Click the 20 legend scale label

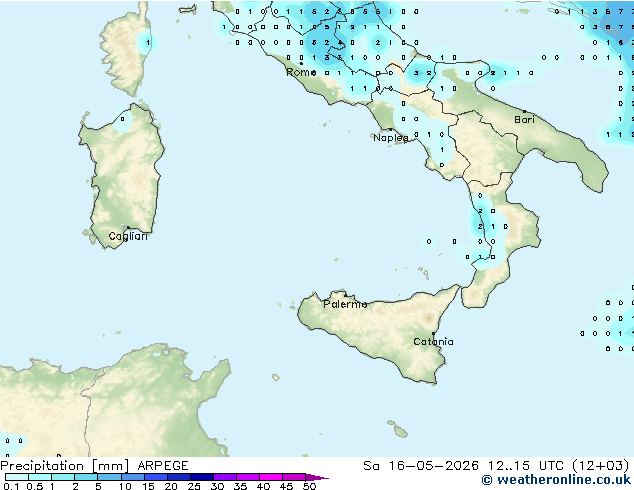coord(171,486)
